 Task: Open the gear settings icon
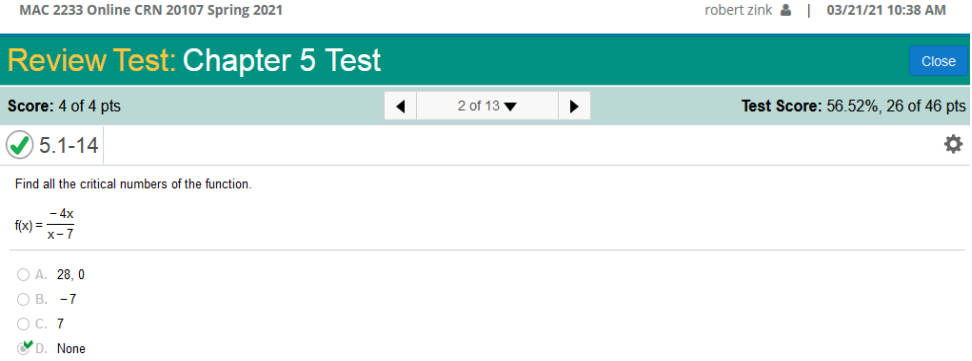[953, 145]
